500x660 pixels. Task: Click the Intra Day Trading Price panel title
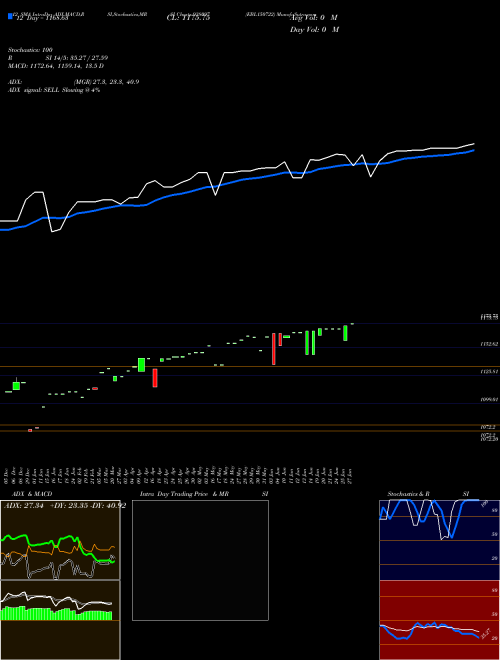pyautogui.click(x=204, y=494)
